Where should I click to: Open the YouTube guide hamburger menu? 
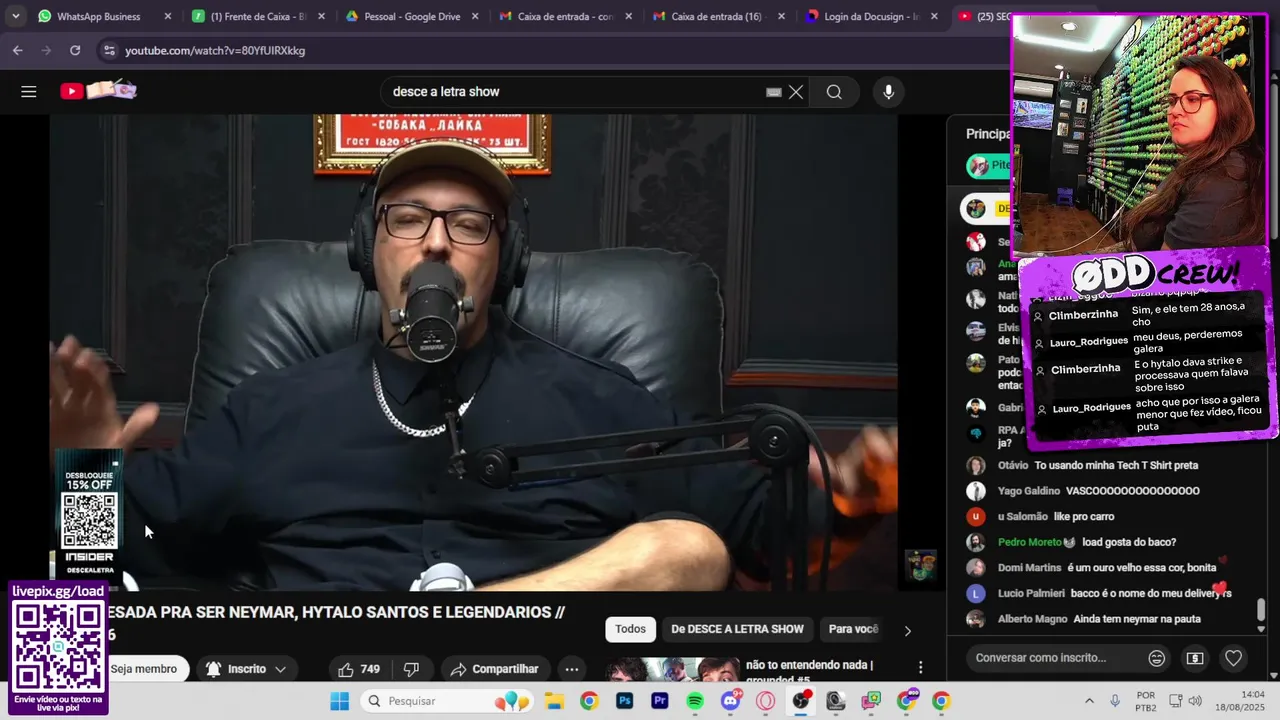point(28,92)
